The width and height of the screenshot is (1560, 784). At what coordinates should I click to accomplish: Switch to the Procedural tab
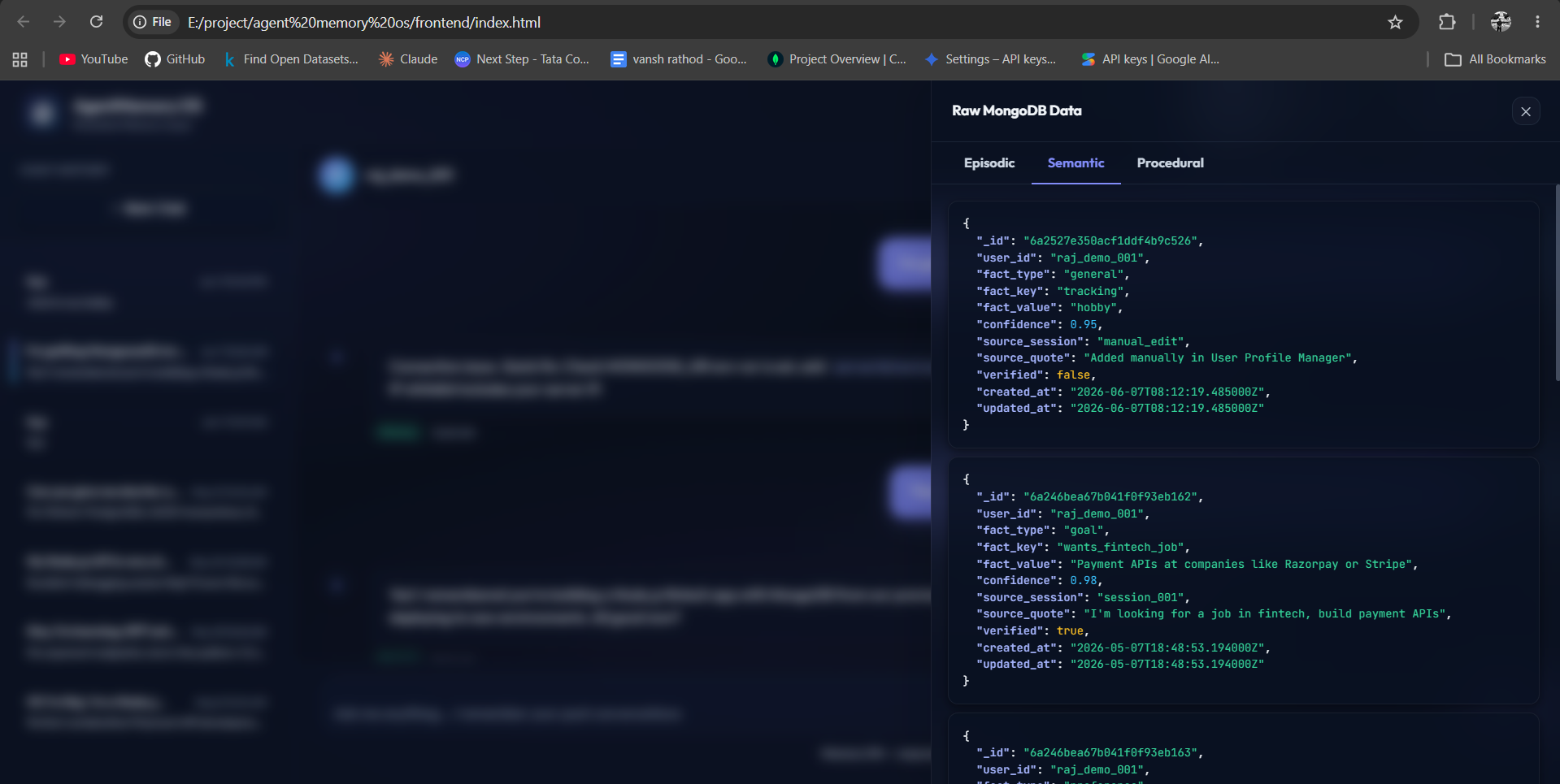click(1170, 163)
